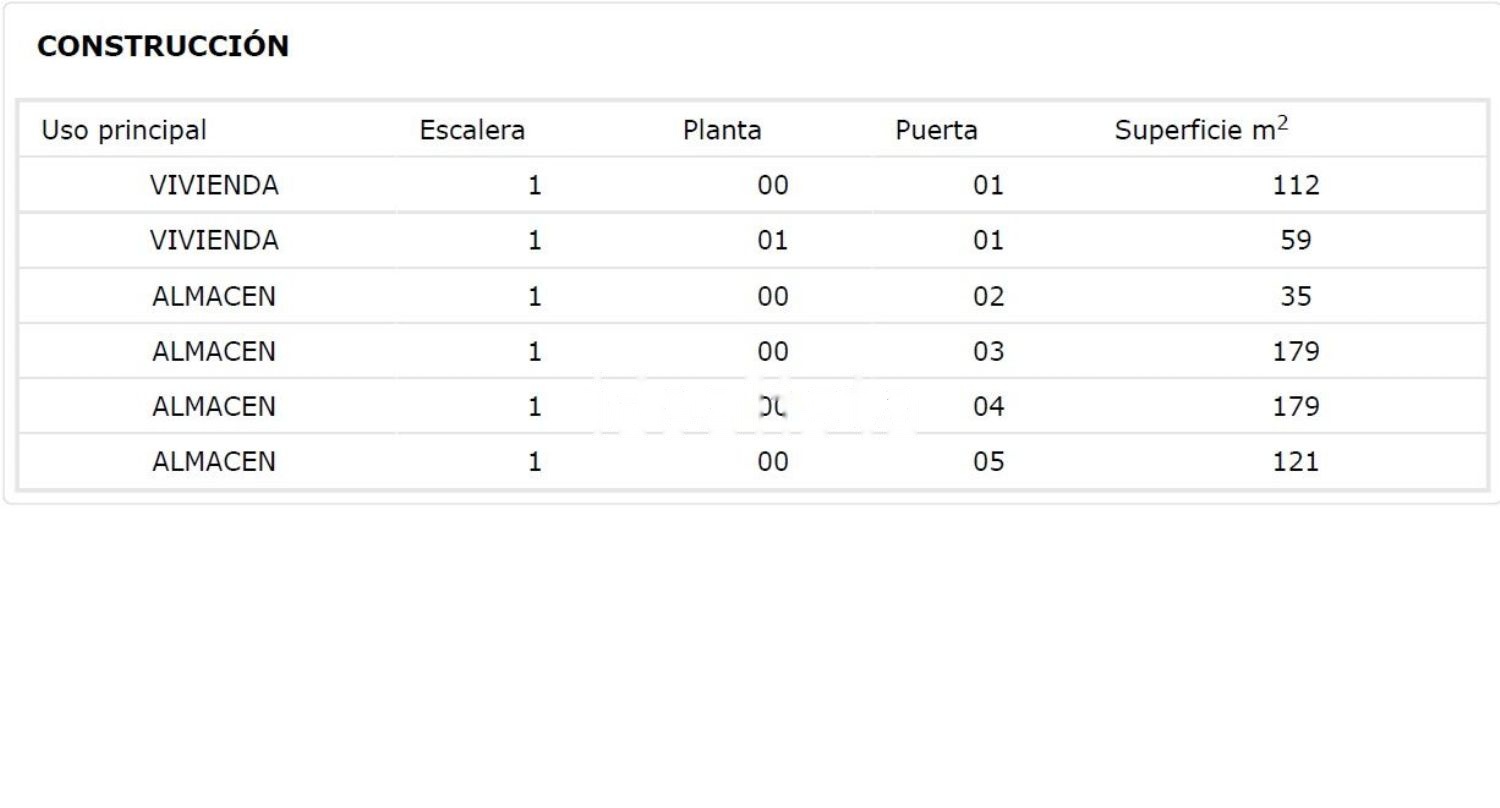Click ALMACEN in the 121 m² row
Screen dimensions: 1500x808
tap(214, 462)
